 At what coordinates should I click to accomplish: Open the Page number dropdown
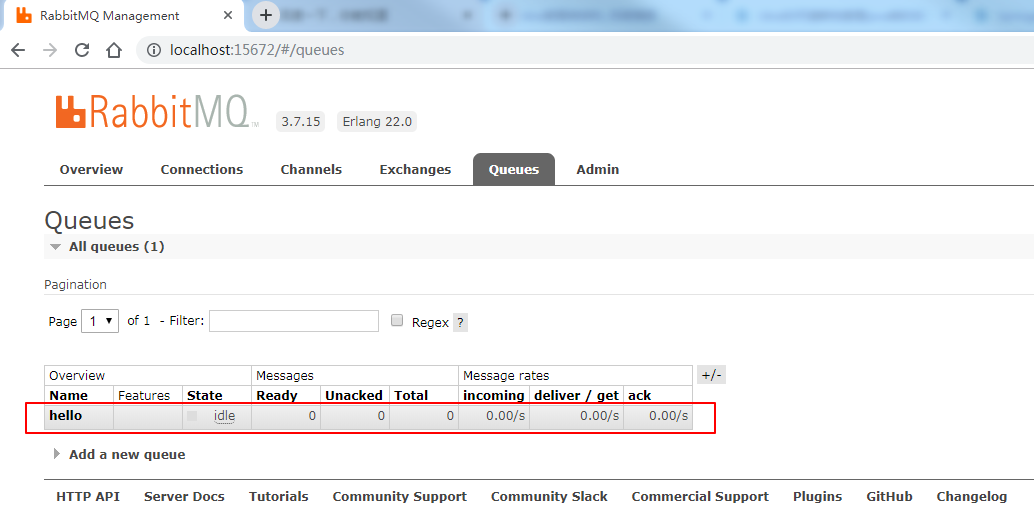coord(100,321)
